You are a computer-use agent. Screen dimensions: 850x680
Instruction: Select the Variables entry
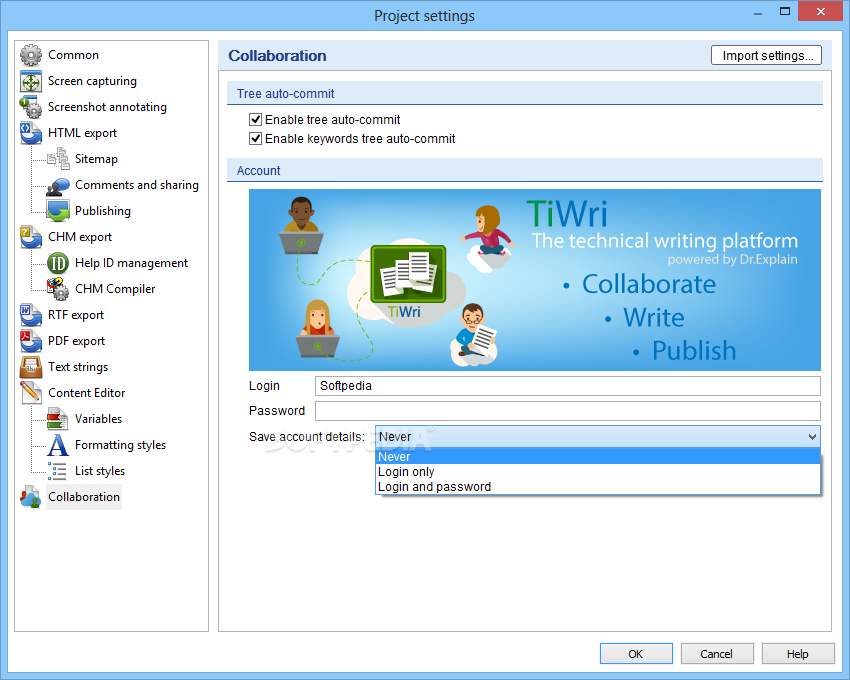point(99,420)
